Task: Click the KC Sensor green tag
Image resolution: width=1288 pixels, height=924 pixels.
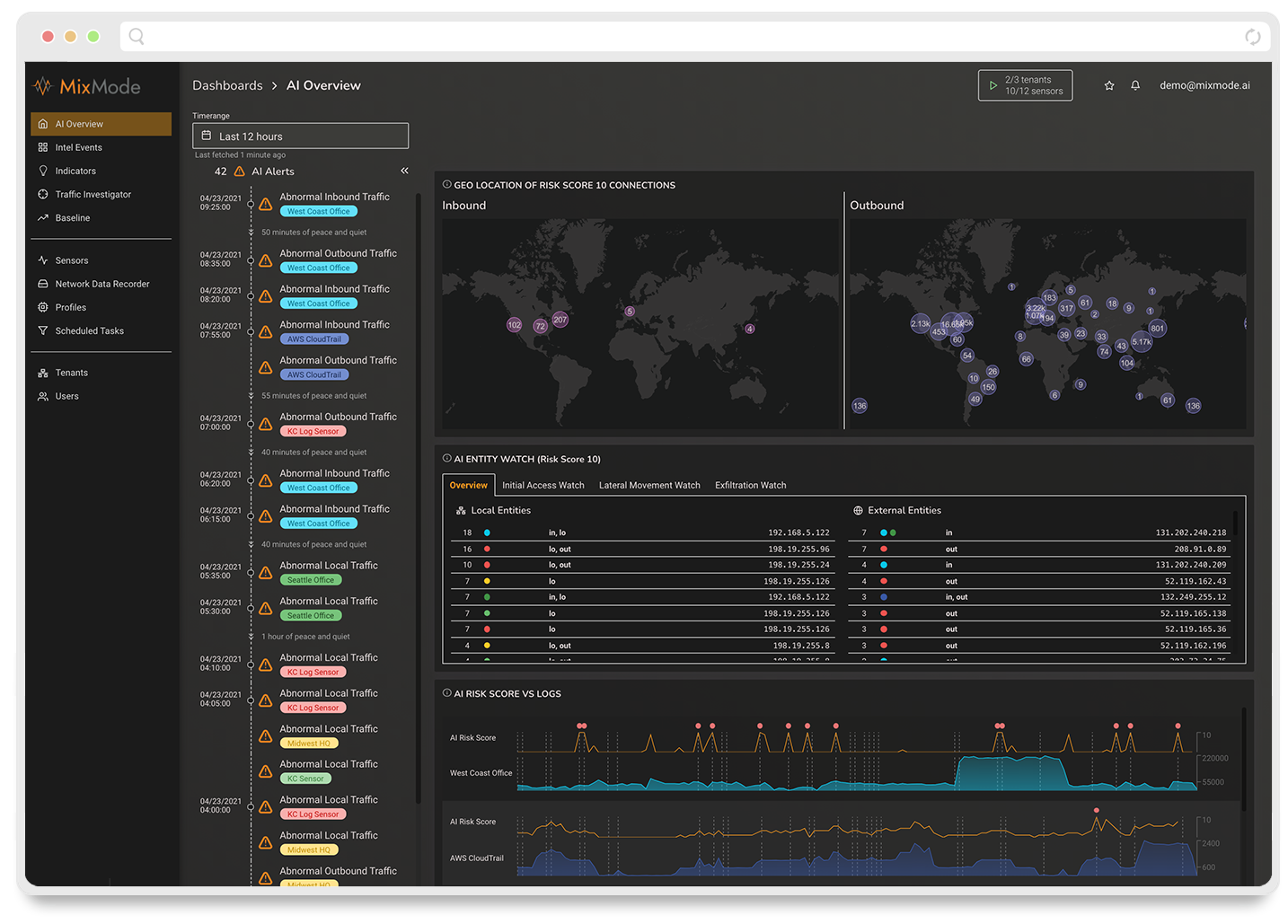Action: [x=305, y=779]
